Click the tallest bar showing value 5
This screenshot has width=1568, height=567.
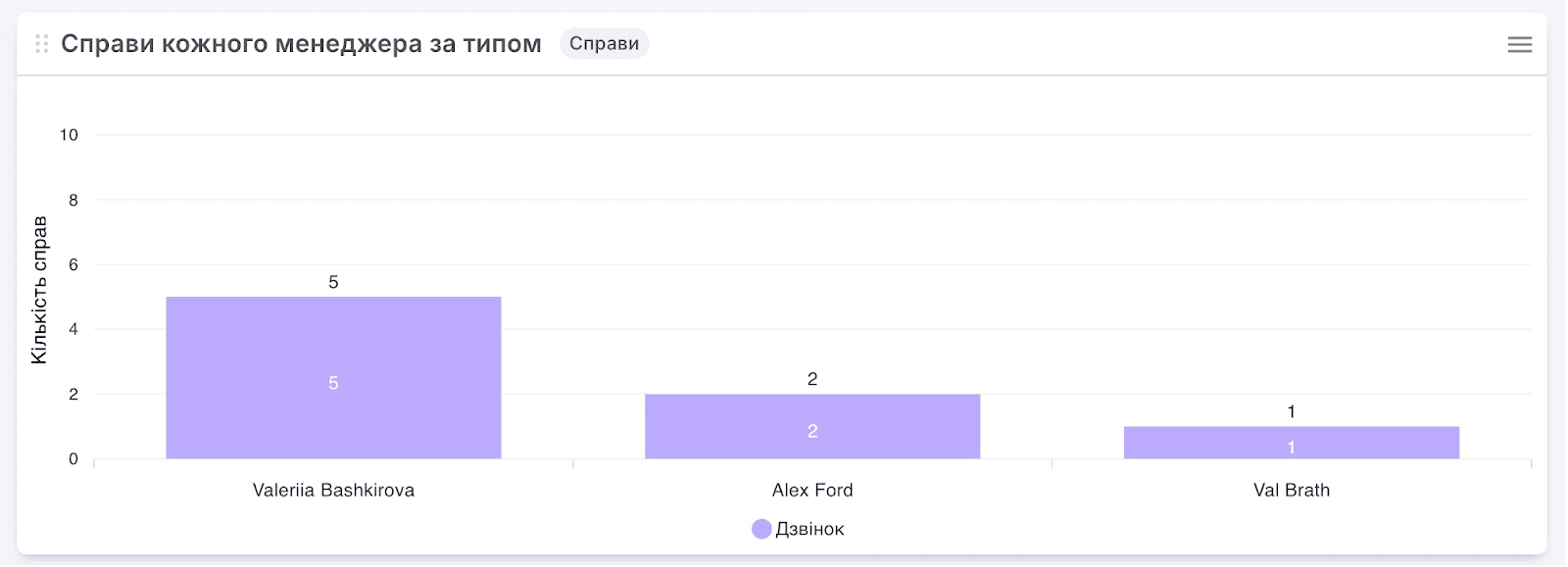click(x=333, y=377)
